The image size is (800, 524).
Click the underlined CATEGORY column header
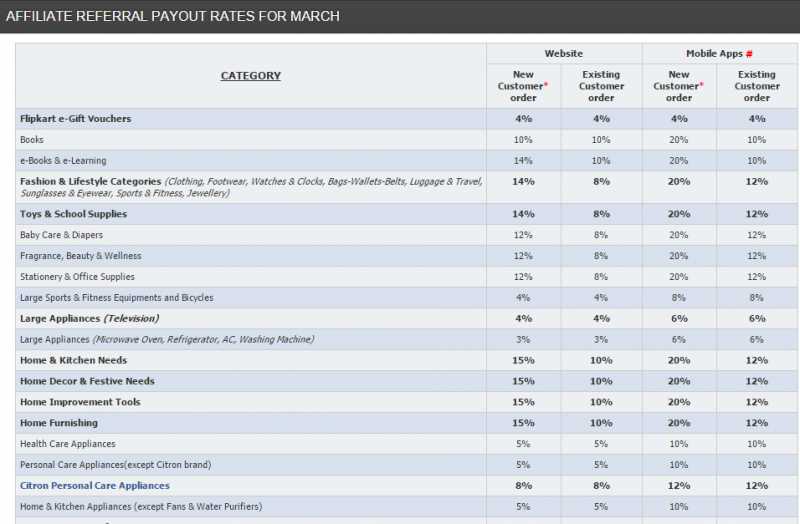point(250,76)
